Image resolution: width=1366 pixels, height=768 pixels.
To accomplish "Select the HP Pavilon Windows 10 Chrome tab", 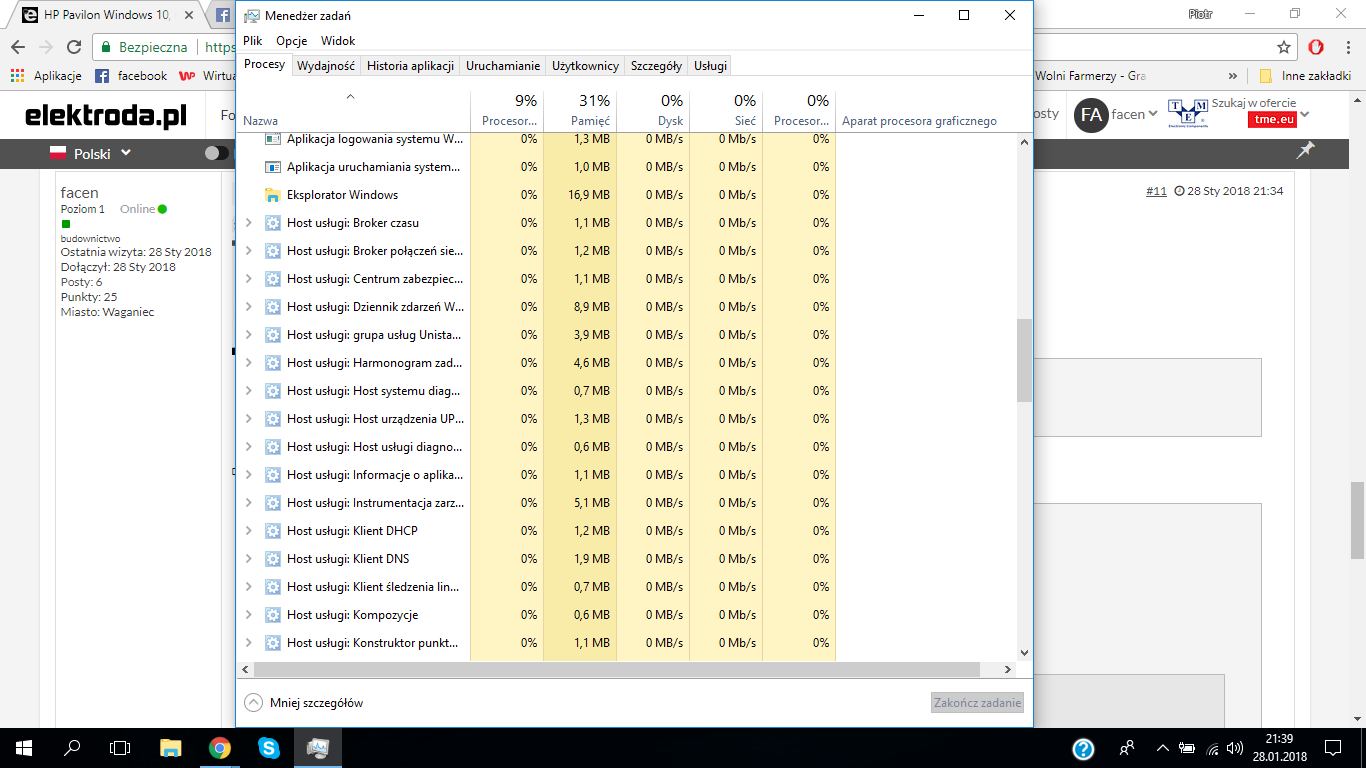I will pyautogui.click(x=108, y=16).
